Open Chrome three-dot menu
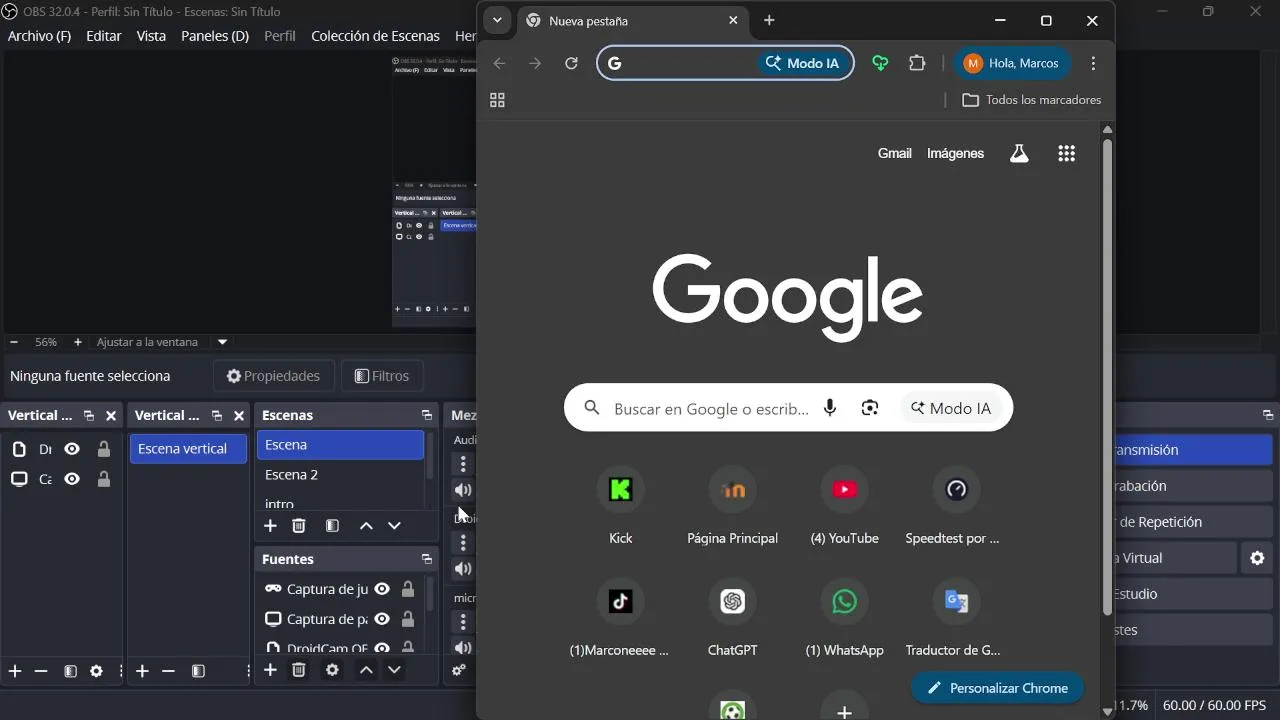Viewport: 1280px width, 720px height. coord(1093,63)
